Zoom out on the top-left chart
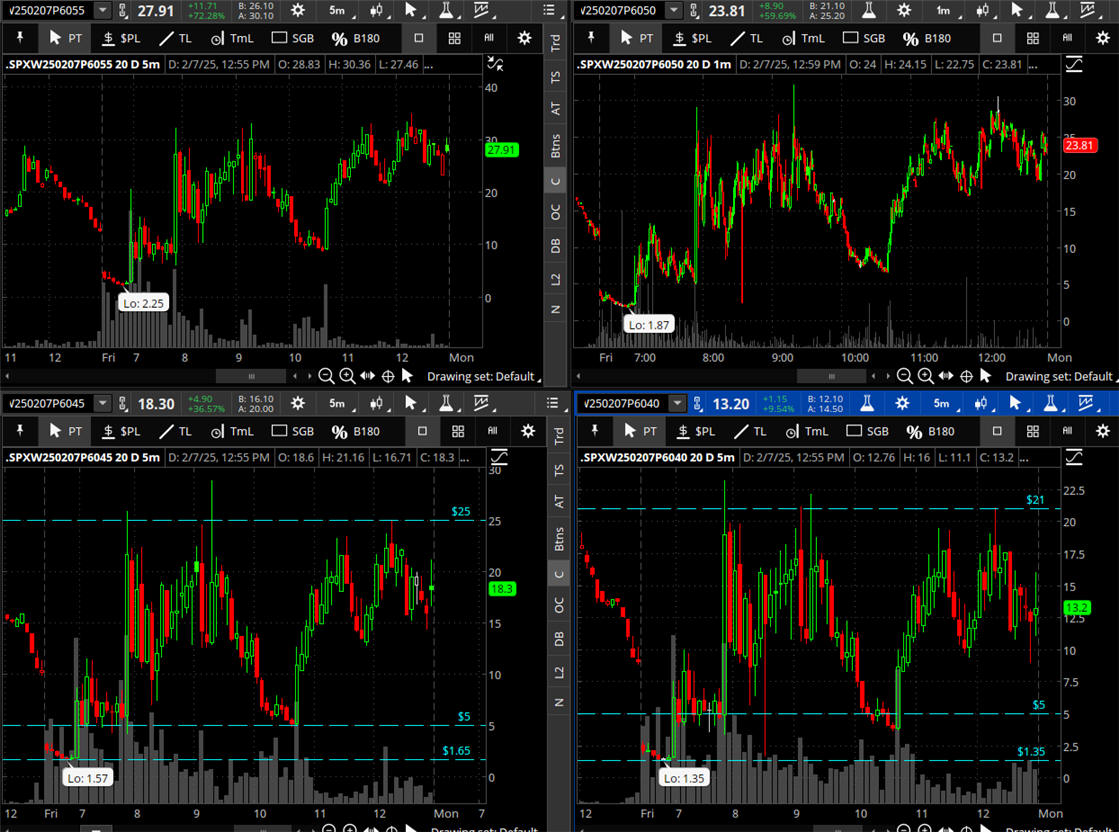This screenshot has width=1119, height=832. click(327, 376)
